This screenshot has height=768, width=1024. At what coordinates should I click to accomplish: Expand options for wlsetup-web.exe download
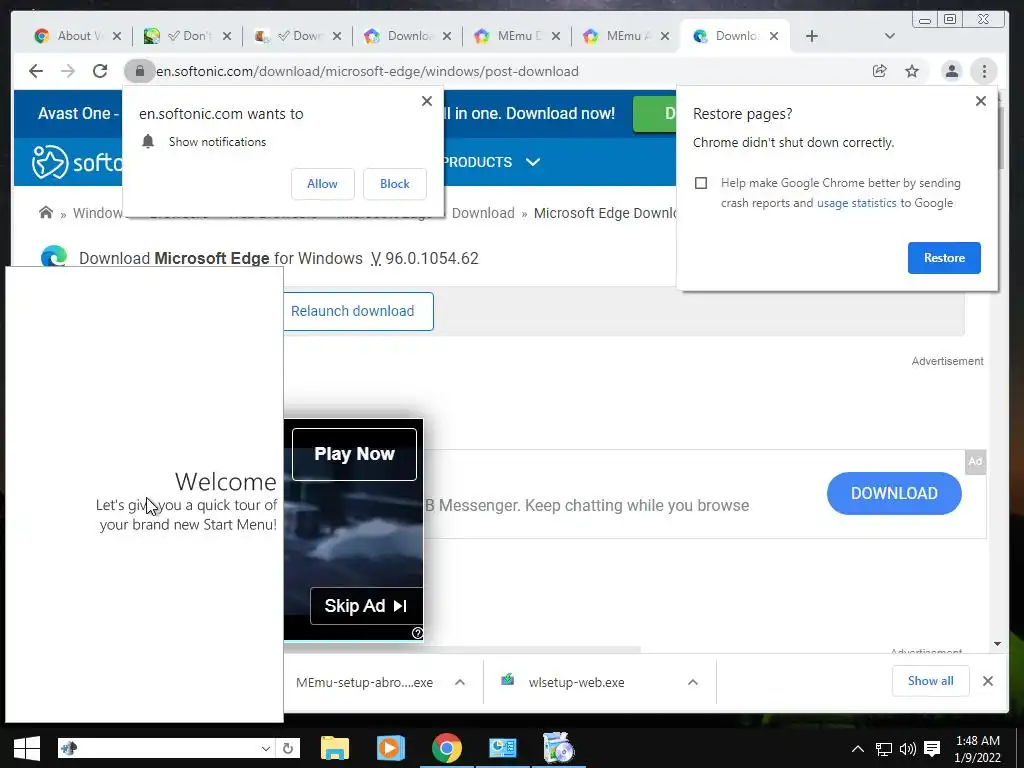pyautogui.click(x=693, y=682)
